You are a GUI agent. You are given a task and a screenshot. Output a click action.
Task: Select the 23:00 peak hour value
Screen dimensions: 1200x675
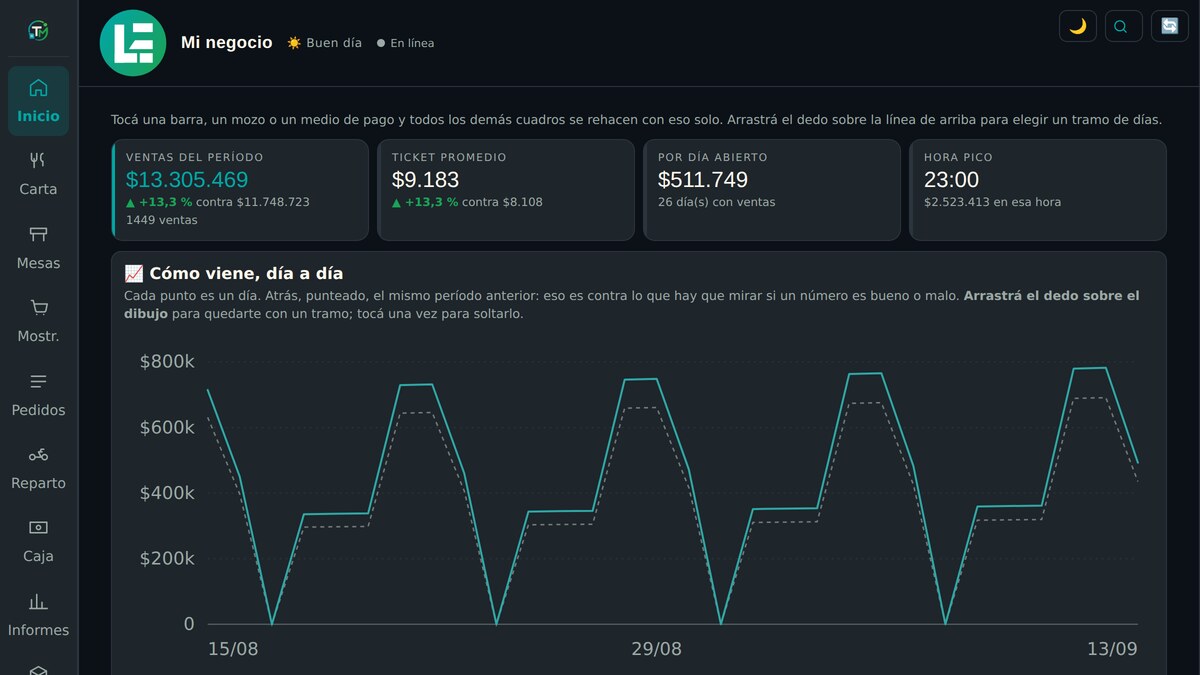point(952,180)
